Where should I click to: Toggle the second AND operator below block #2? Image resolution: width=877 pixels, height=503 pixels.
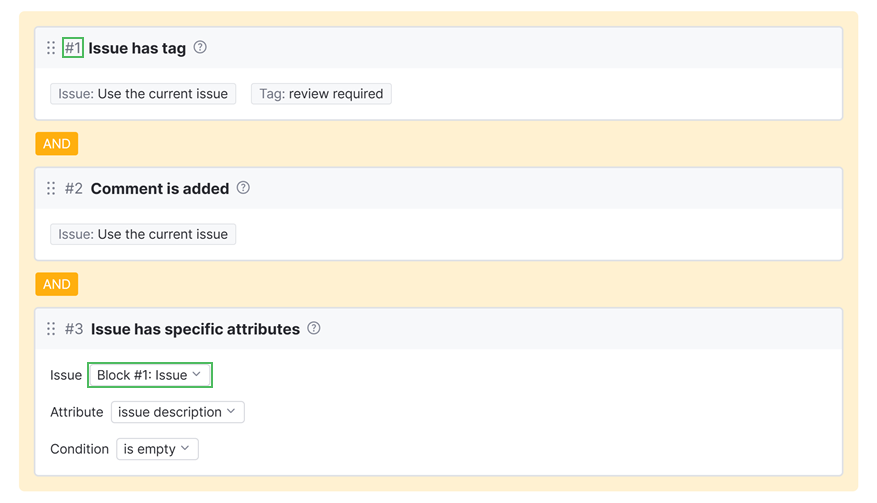(x=57, y=284)
